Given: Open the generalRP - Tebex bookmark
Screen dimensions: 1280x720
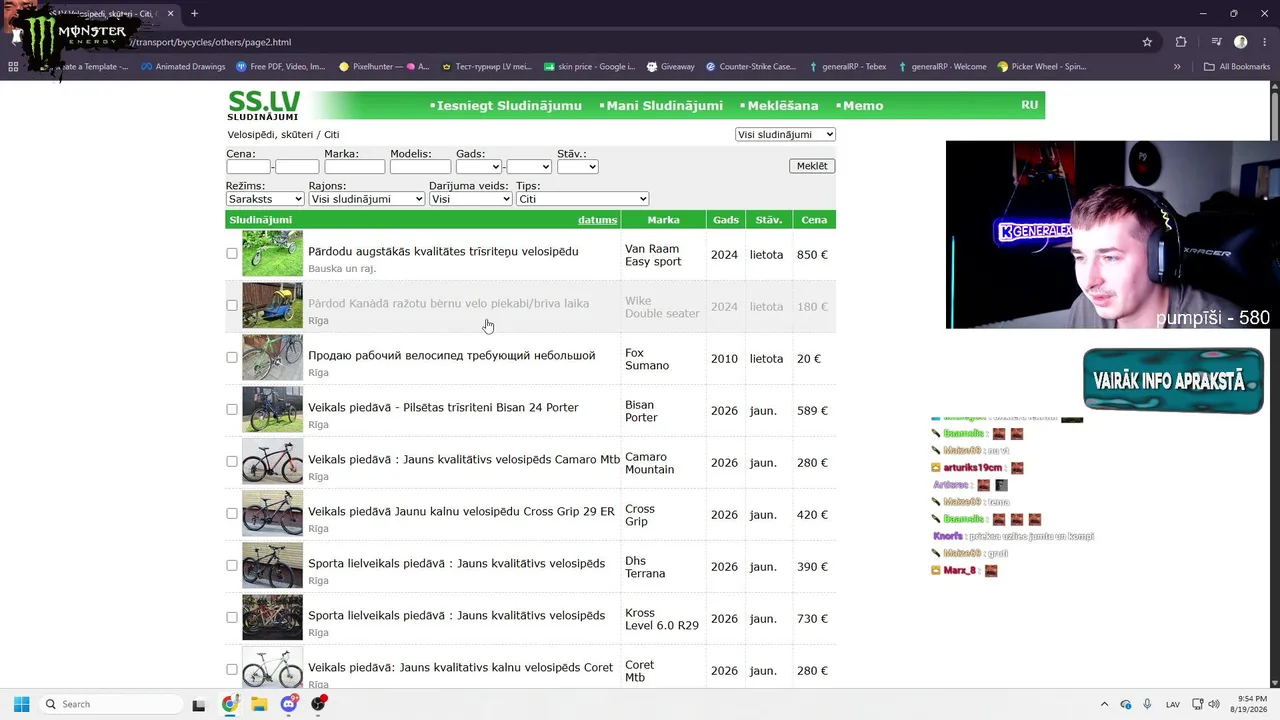Looking at the screenshot, I should (848, 67).
